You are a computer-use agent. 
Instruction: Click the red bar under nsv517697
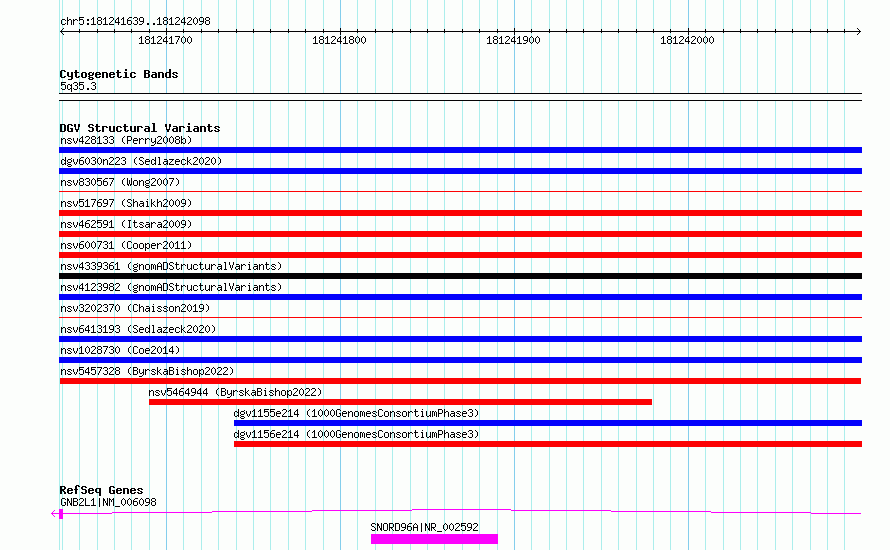[460, 213]
